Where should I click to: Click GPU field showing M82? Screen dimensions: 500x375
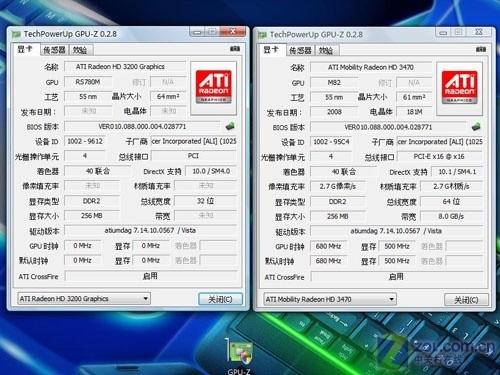(334, 82)
